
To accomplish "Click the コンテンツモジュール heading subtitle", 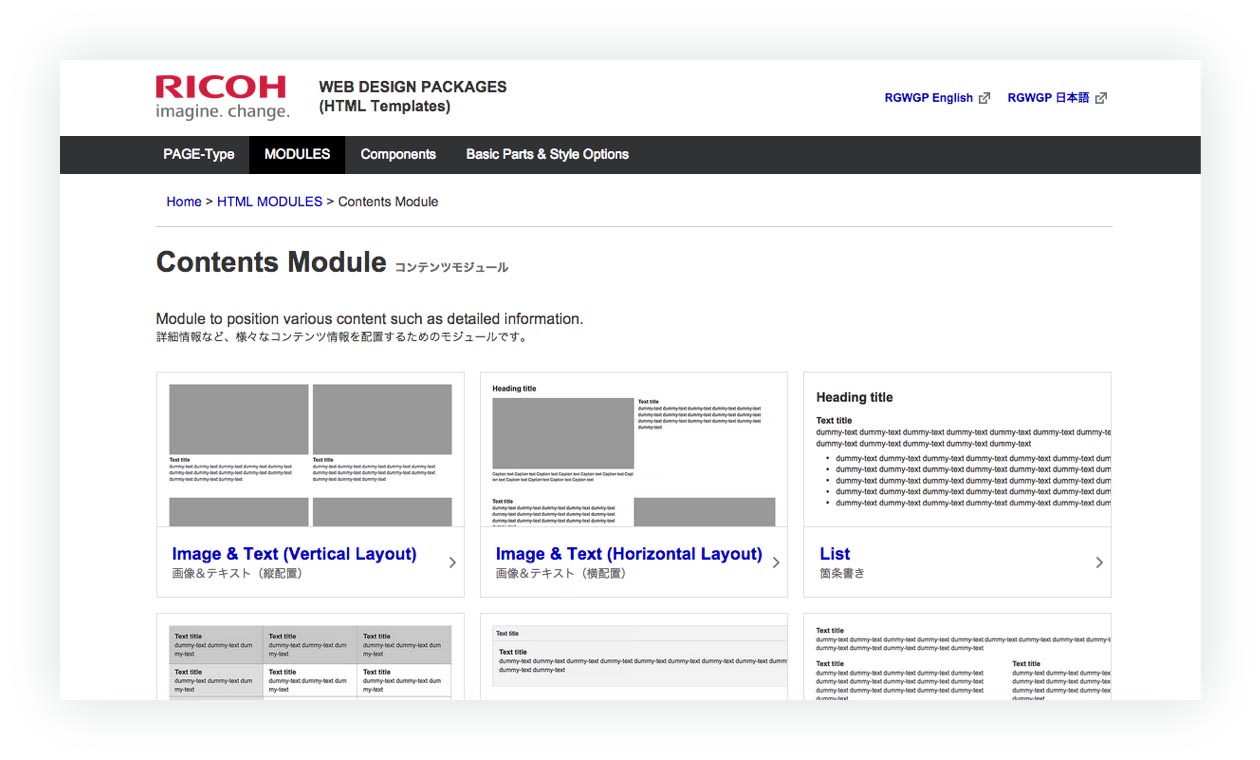I will coord(452,267).
